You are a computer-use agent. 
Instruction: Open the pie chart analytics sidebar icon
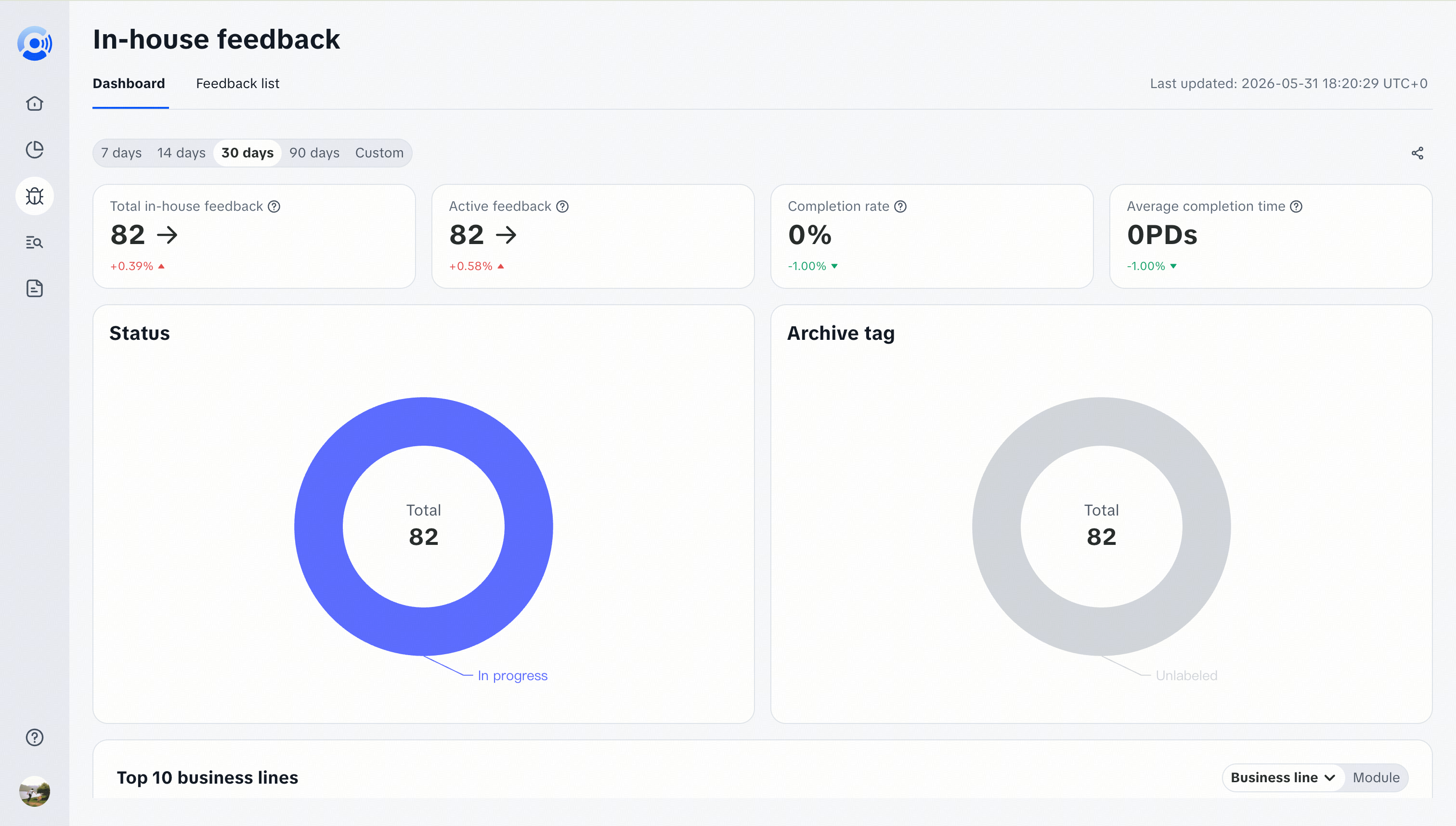tap(35, 150)
